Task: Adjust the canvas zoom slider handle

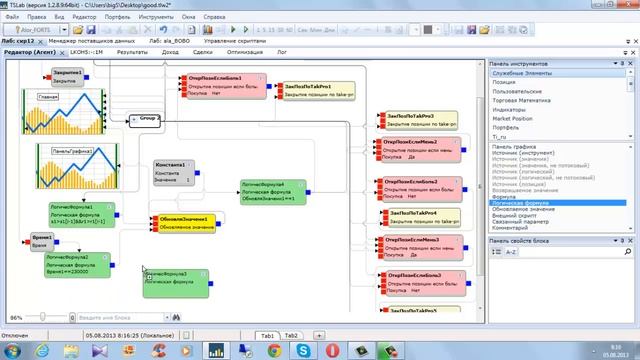Action: (42, 316)
